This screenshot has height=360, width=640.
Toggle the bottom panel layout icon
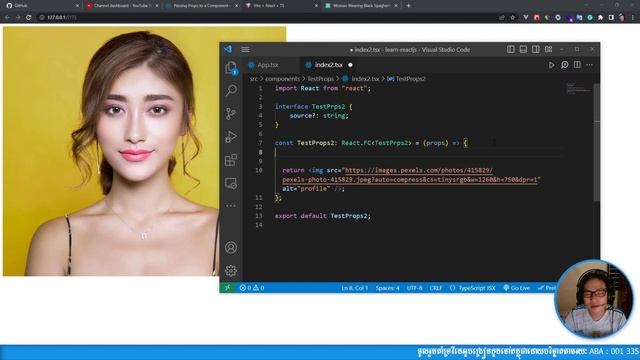pos(523,49)
